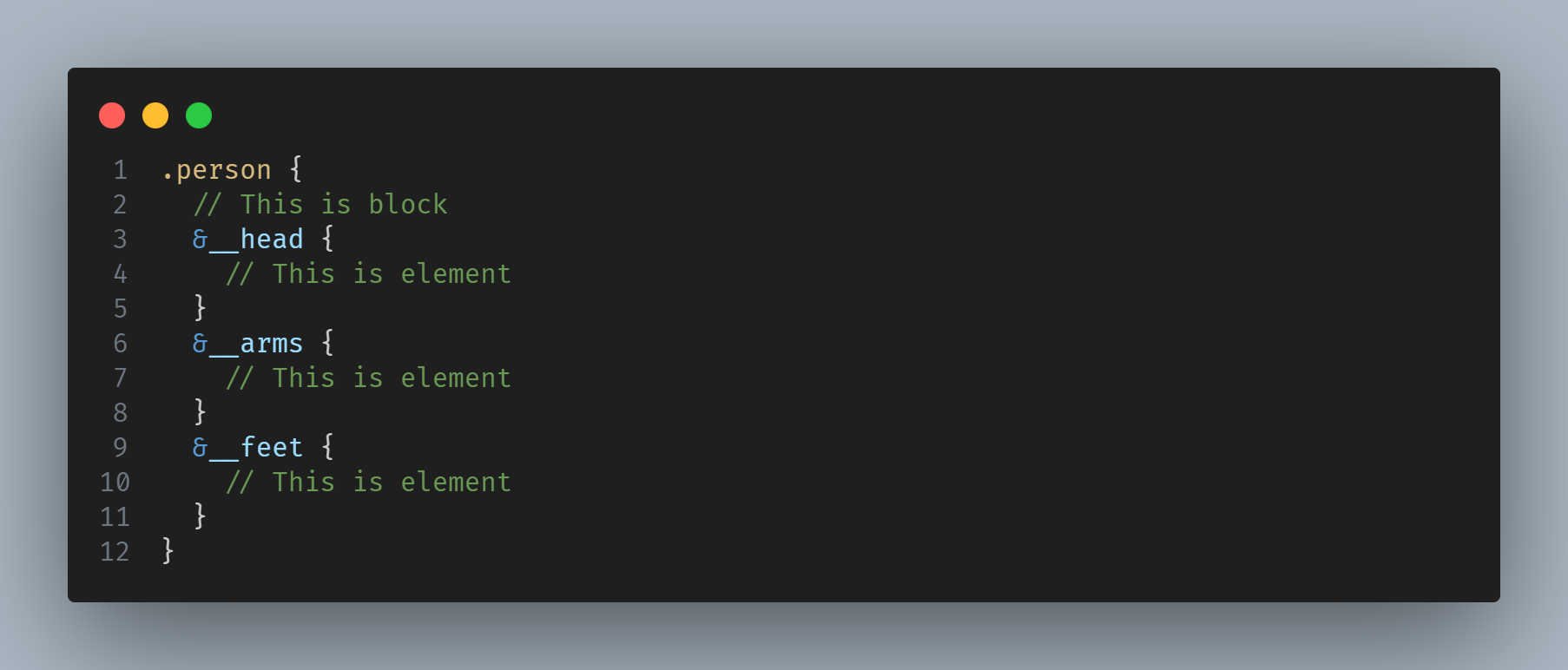Click the &__head selector
1568x670 pixels.
248,240
